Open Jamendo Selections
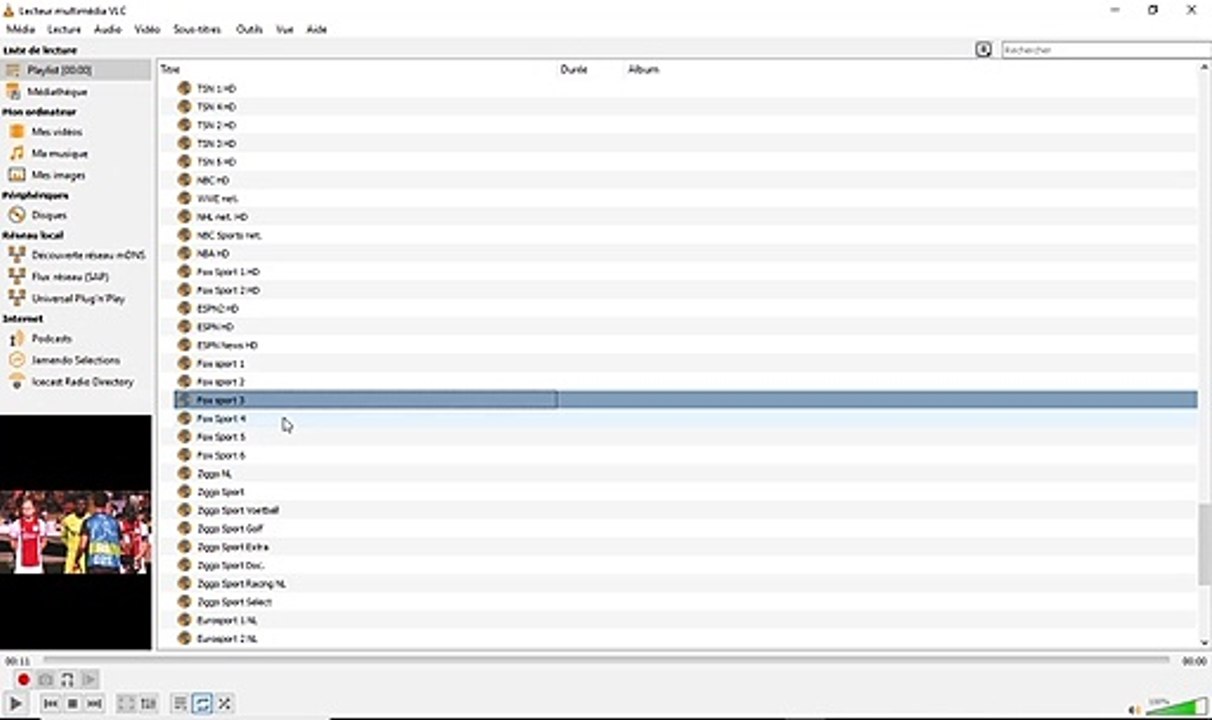 coord(76,360)
